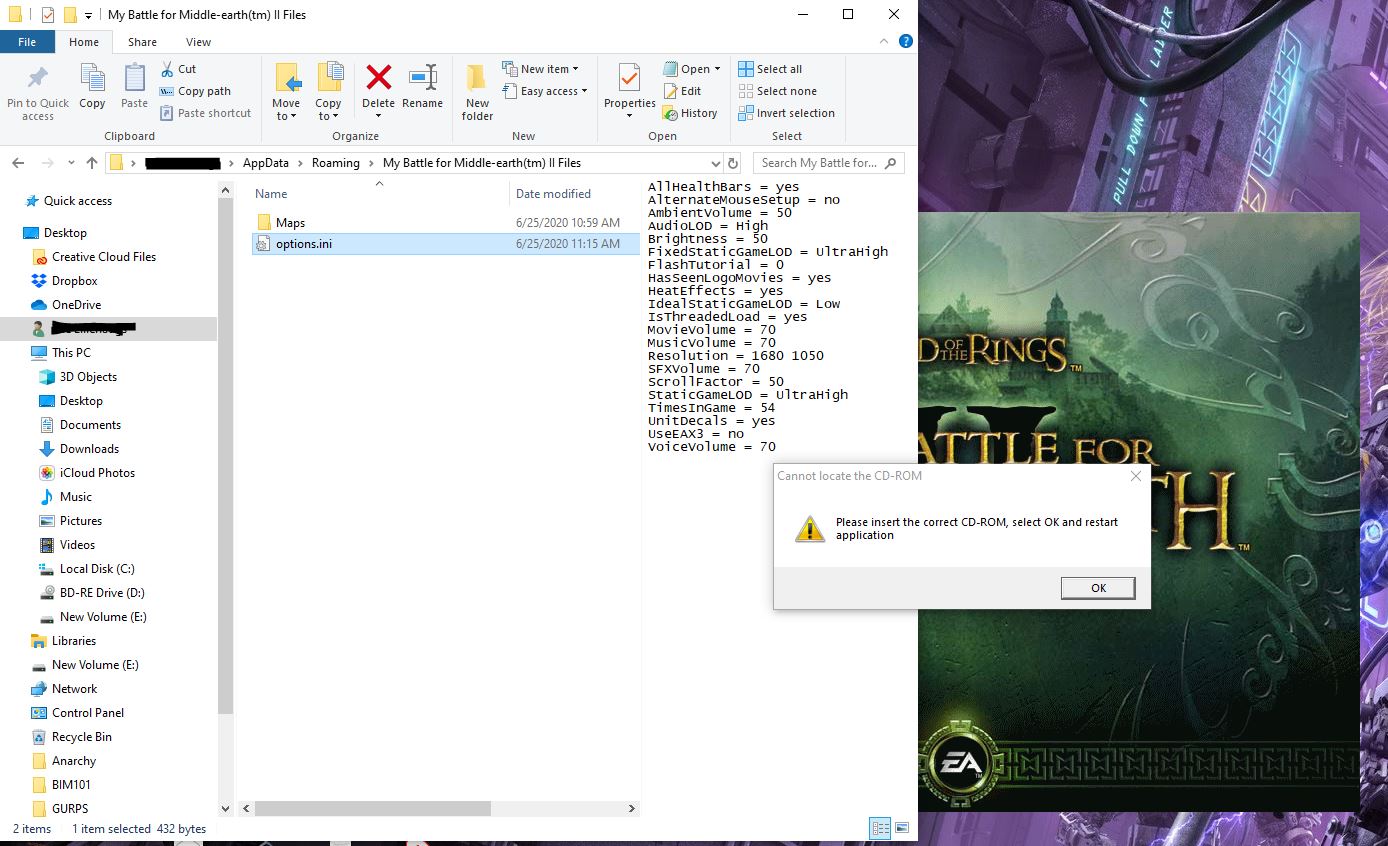1388x846 pixels.
Task: Refresh the folder view
Action: 733,163
